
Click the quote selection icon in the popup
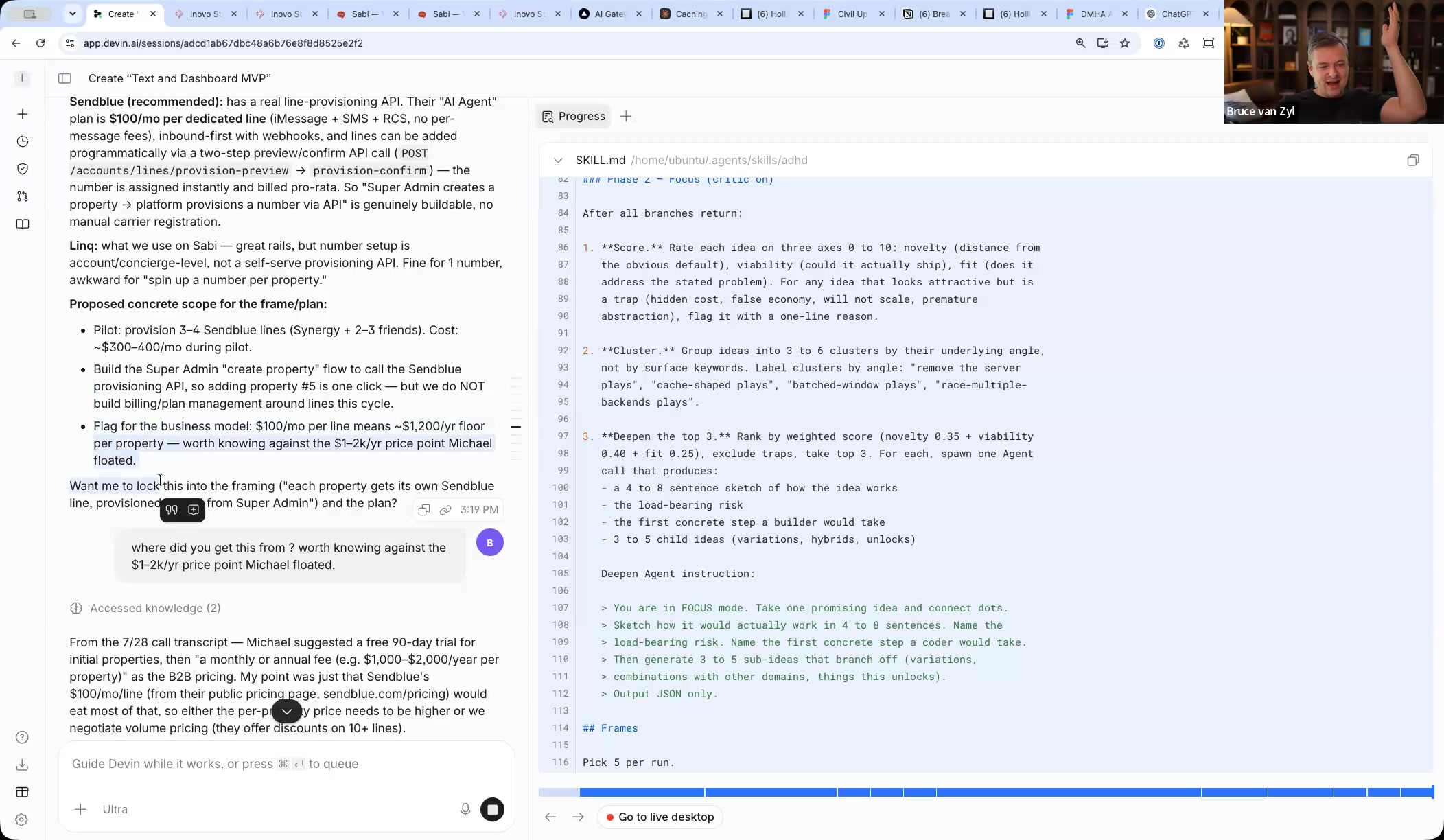coord(172,510)
